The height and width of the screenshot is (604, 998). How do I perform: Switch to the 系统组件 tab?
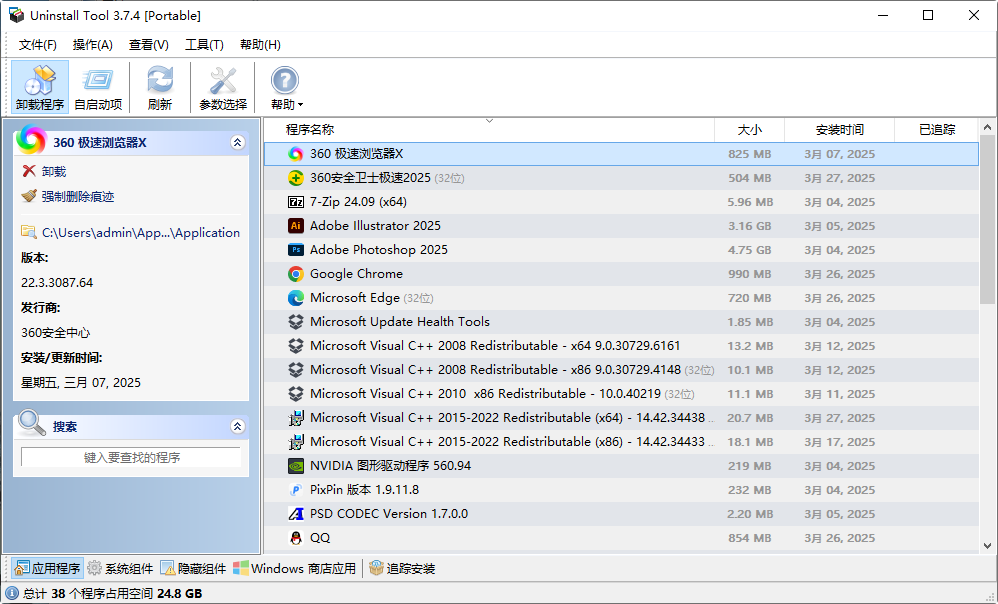120,568
